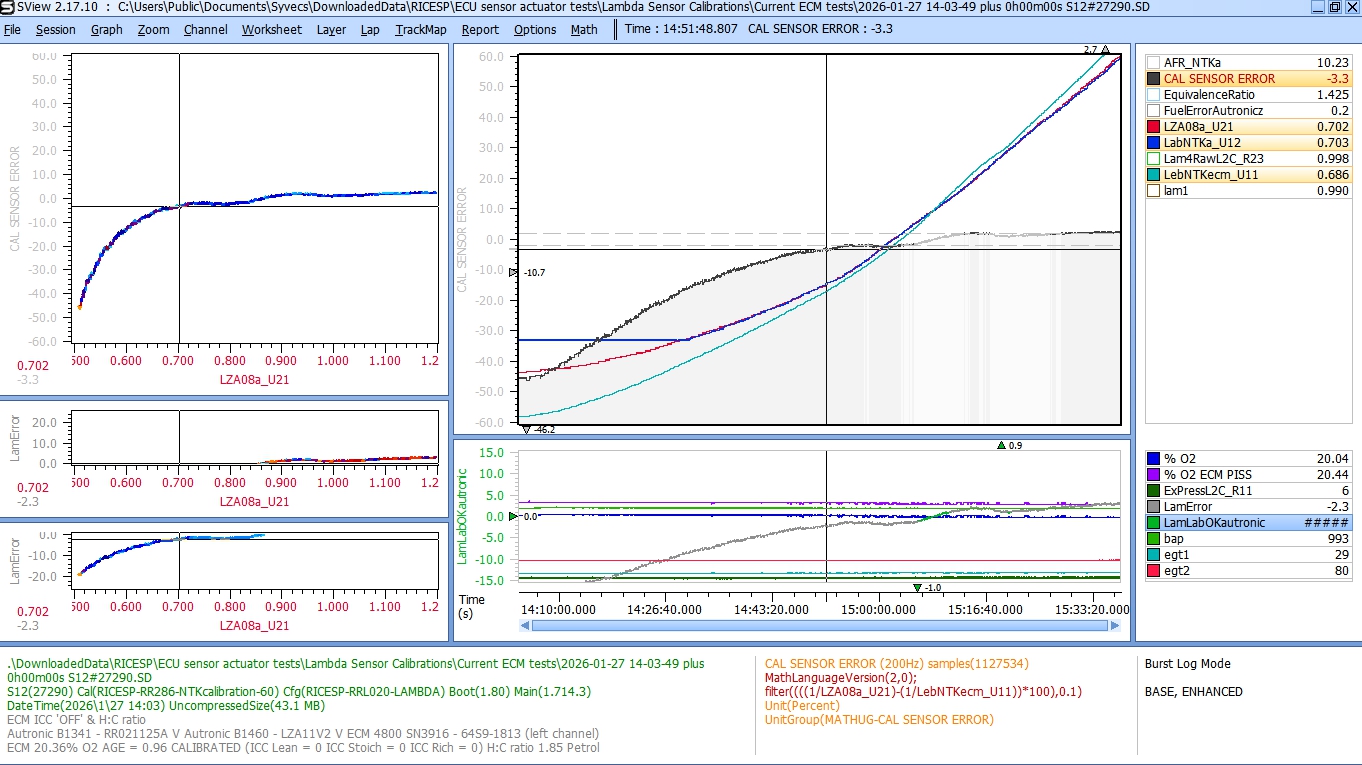Click the horizontal time scrollbar track

pyautogui.click(x=820, y=626)
